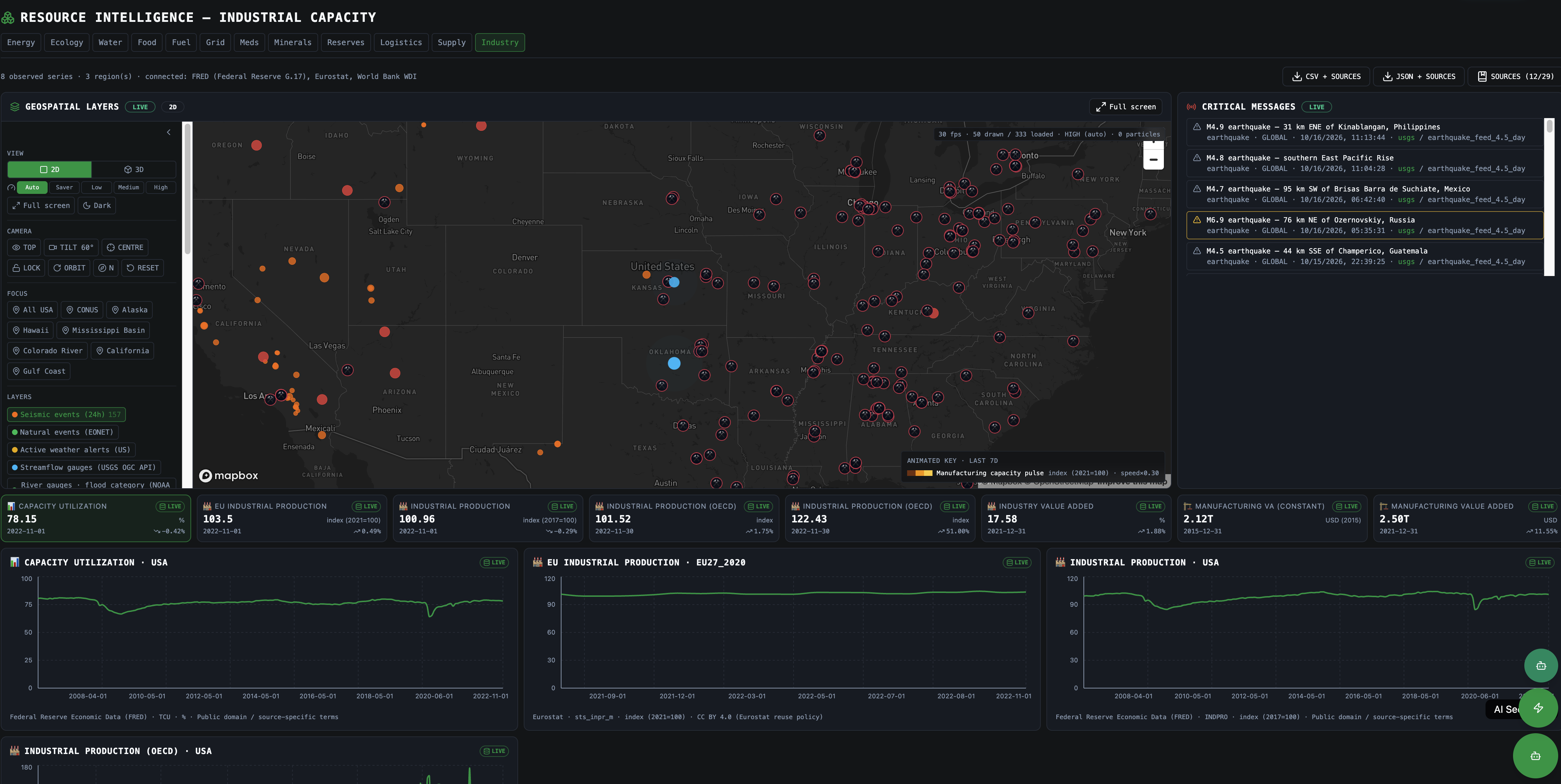
Task: Select the Saver quality option
Action: point(64,187)
